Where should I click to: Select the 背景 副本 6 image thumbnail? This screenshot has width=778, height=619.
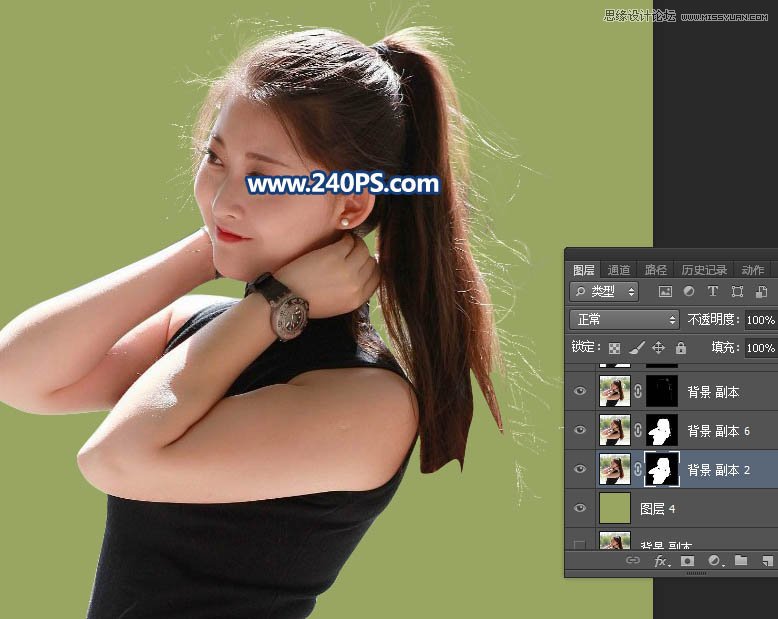click(615, 430)
